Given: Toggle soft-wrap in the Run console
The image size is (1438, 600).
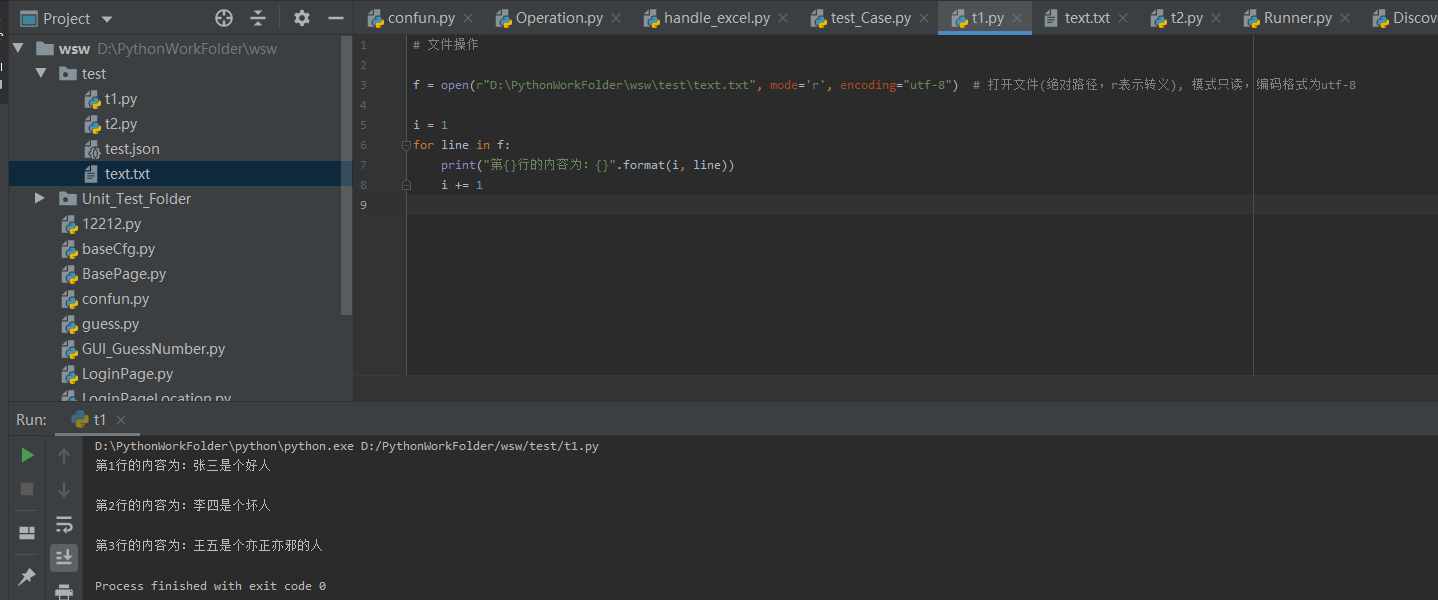Looking at the screenshot, I should coord(64,524).
